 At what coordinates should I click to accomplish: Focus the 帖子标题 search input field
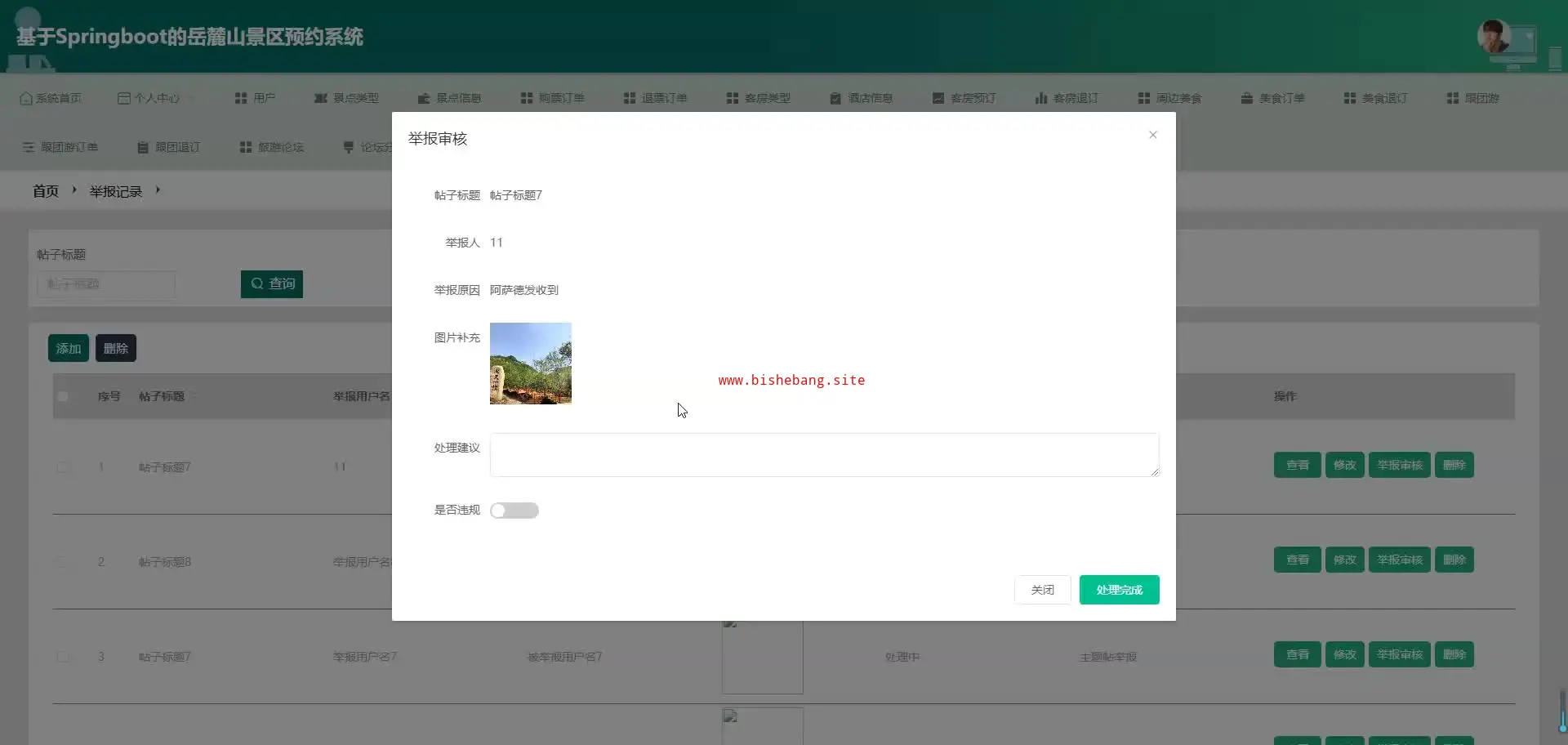pos(106,284)
